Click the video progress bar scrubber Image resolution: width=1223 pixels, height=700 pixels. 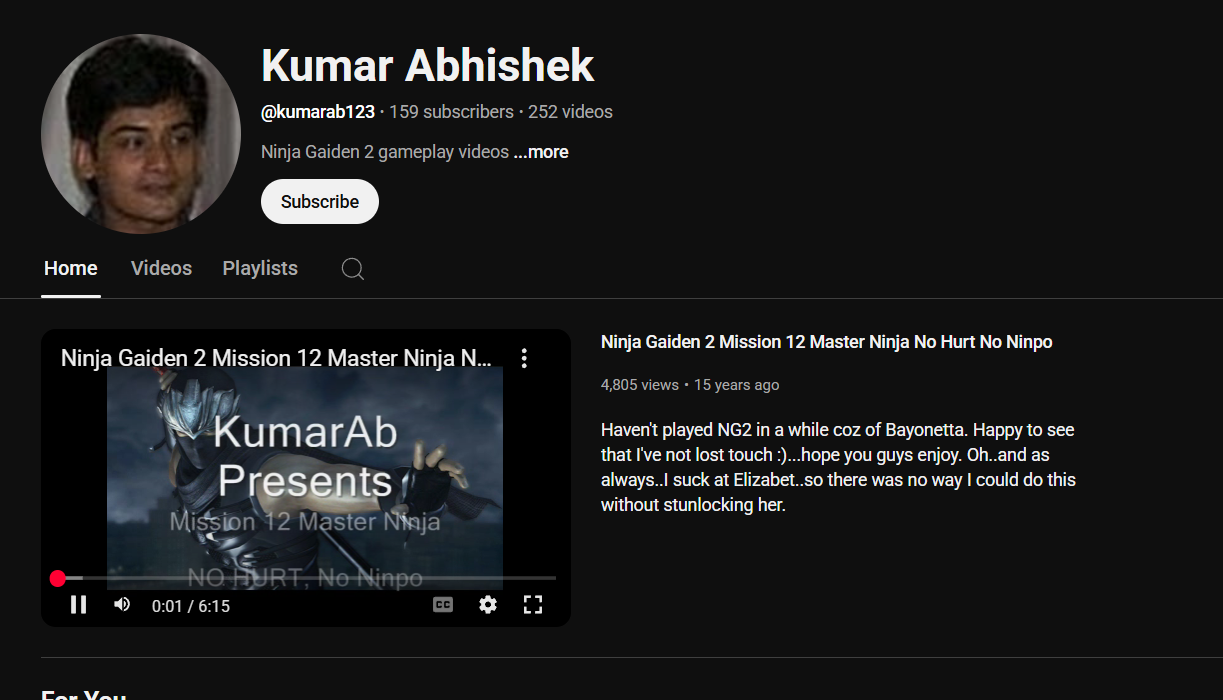click(x=58, y=578)
